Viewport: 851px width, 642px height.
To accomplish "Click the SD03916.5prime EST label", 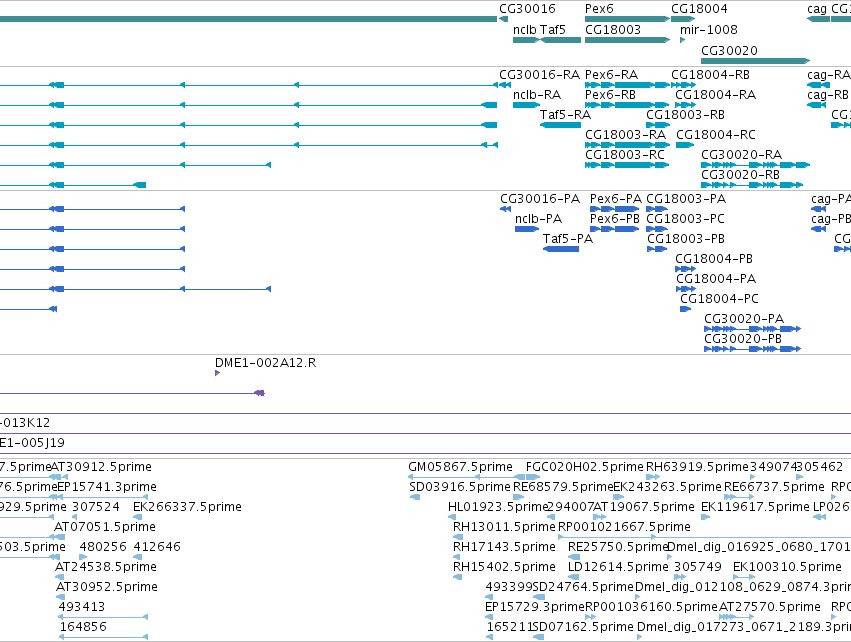I will [460, 486].
